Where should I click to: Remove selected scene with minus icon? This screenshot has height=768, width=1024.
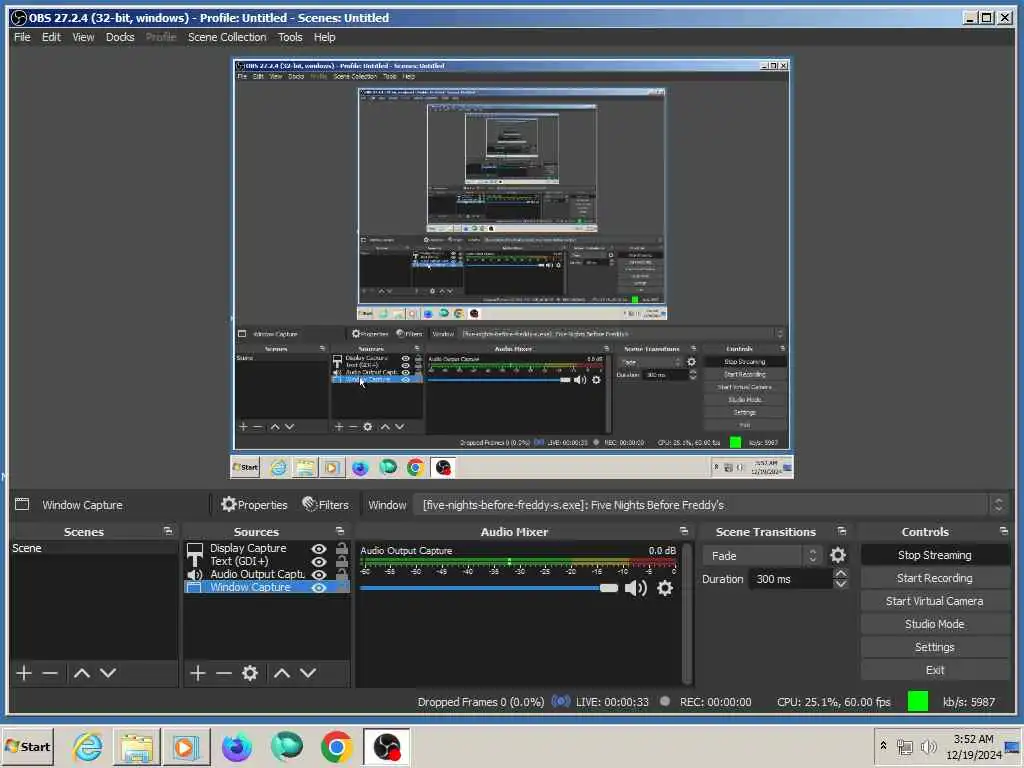pos(50,673)
